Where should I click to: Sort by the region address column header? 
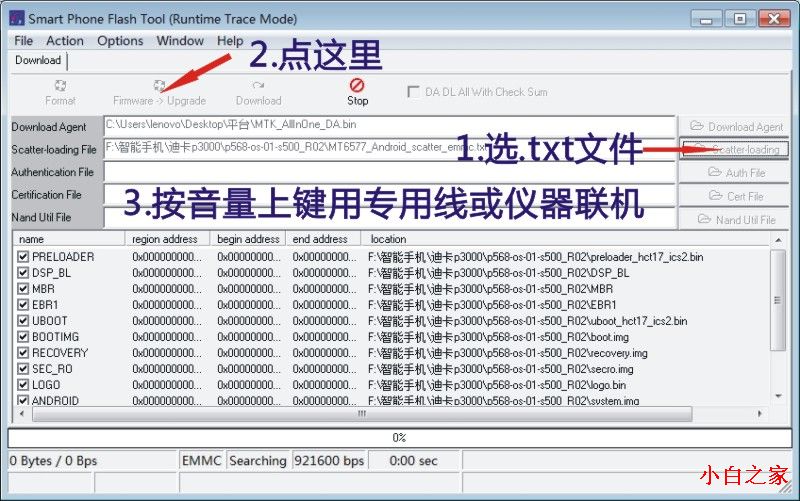pyautogui.click(x=168, y=239)
